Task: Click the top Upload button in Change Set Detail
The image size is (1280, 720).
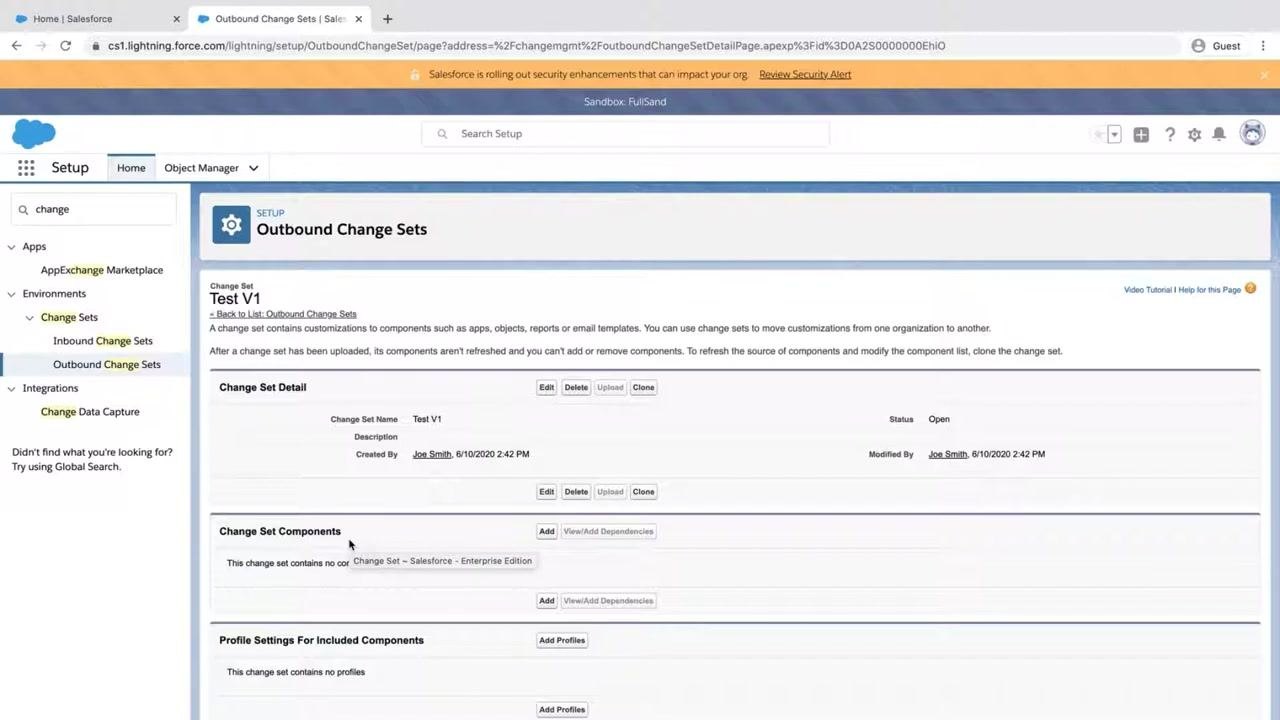Action: [x=610, y=388]
